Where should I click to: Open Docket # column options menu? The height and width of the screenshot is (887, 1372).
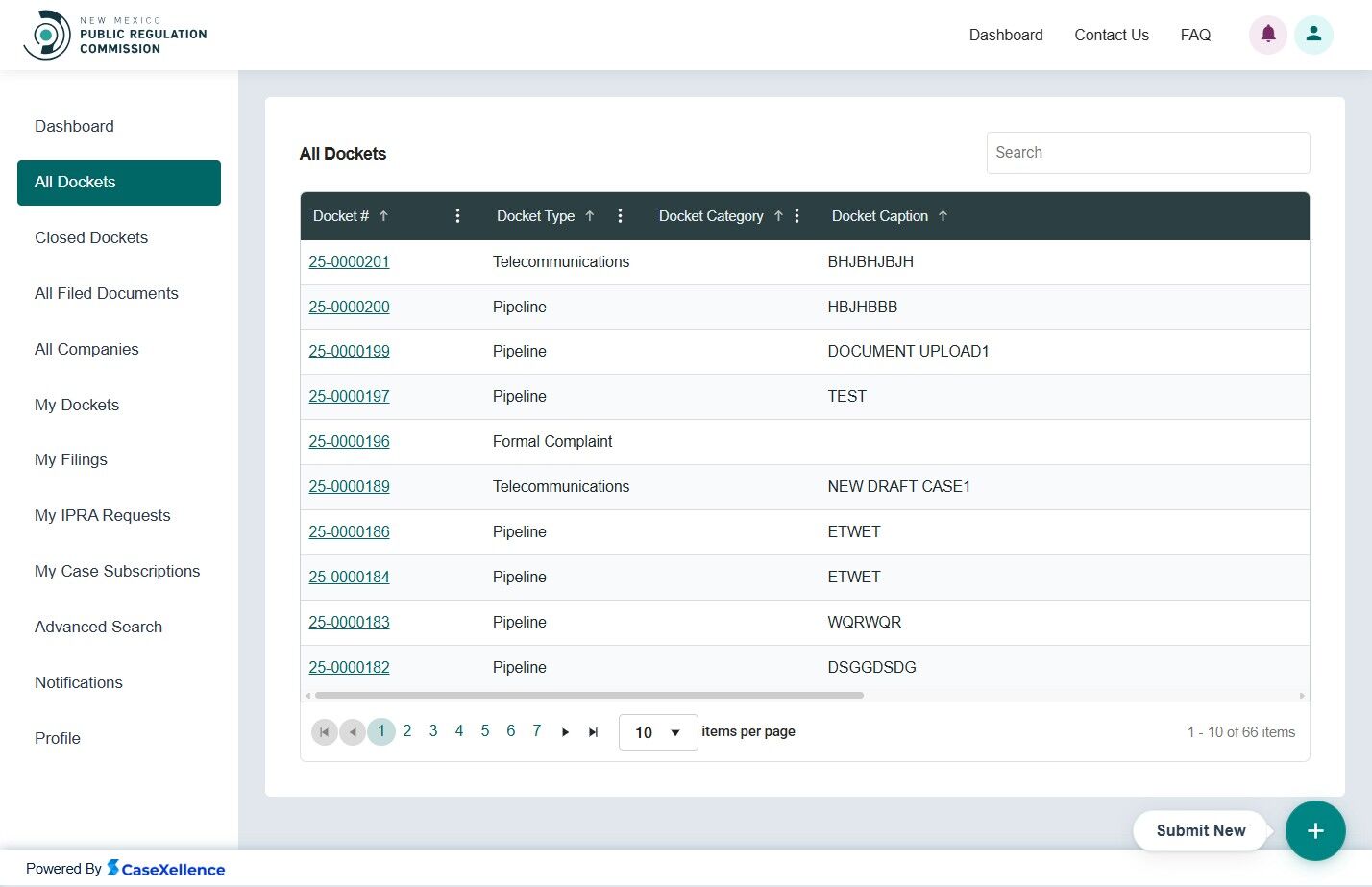[x=457, y=216]
